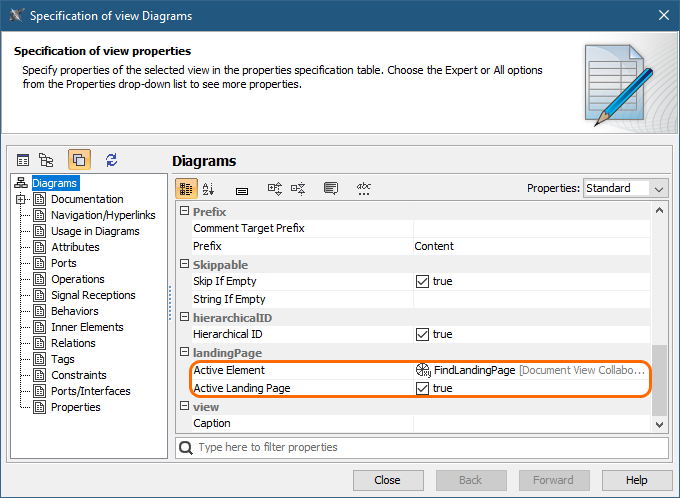Click the tree structure view icon
Image resolution: width=680 pixels, height=498 pixels.
click(x=46, y=160)
